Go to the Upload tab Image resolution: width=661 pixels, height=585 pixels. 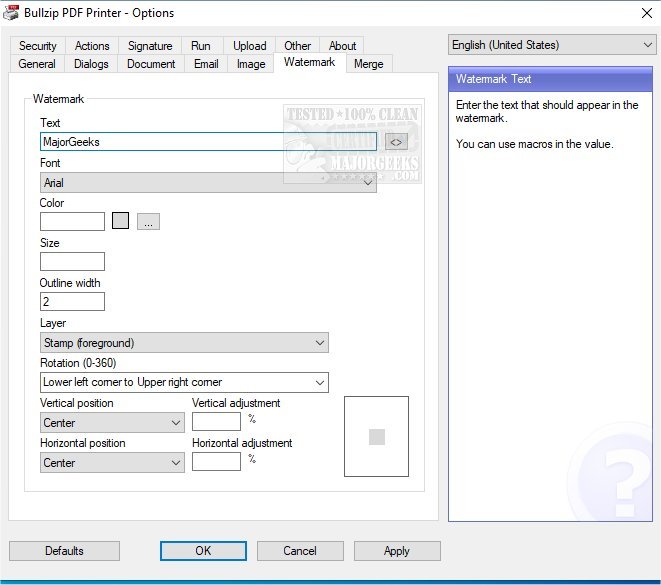[250, 46]
